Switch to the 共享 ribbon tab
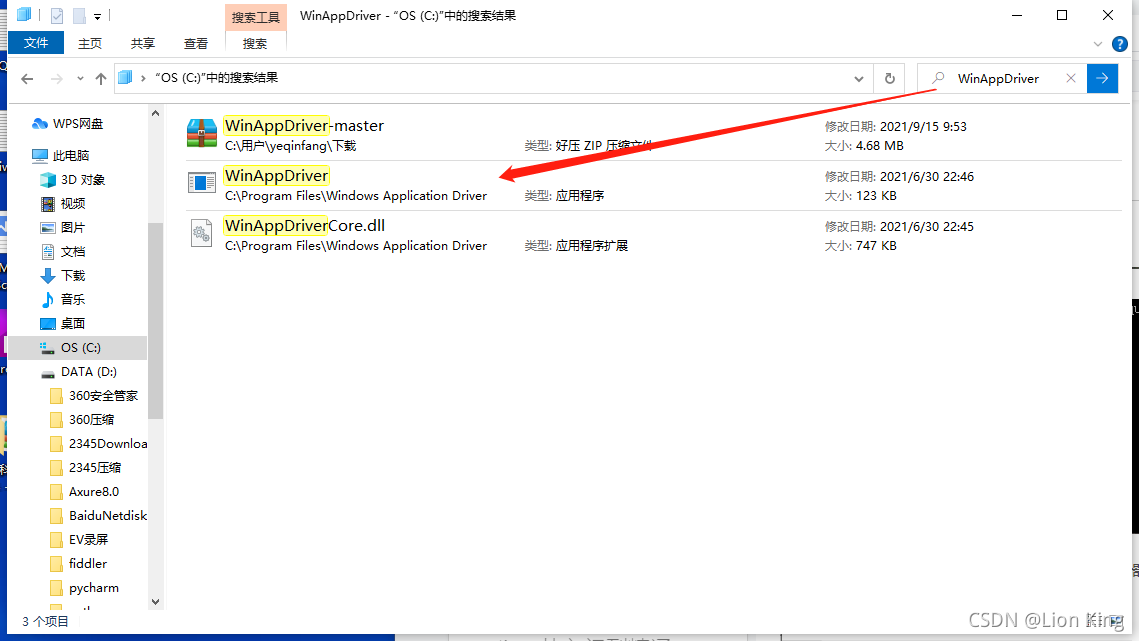 (x=142, y=44)
